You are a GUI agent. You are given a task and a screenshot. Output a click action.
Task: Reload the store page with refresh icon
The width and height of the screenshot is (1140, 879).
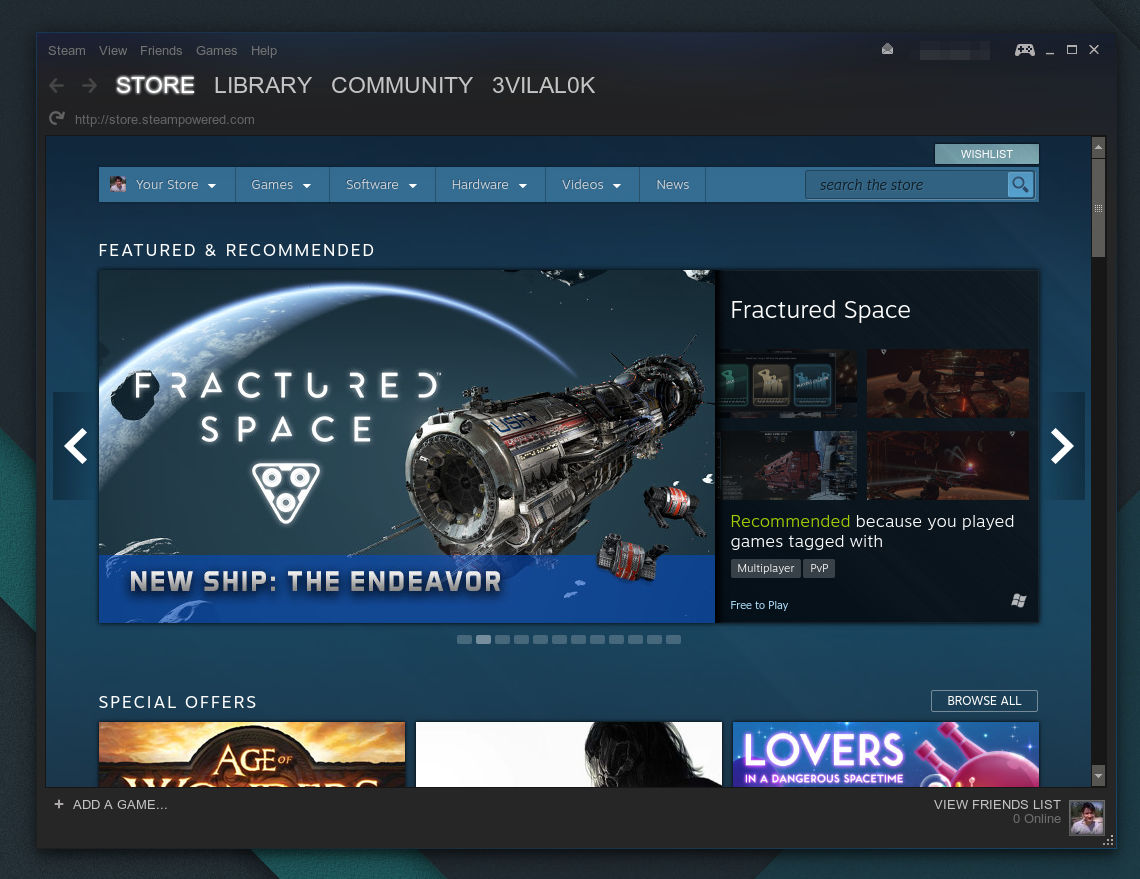click(57, 119)
